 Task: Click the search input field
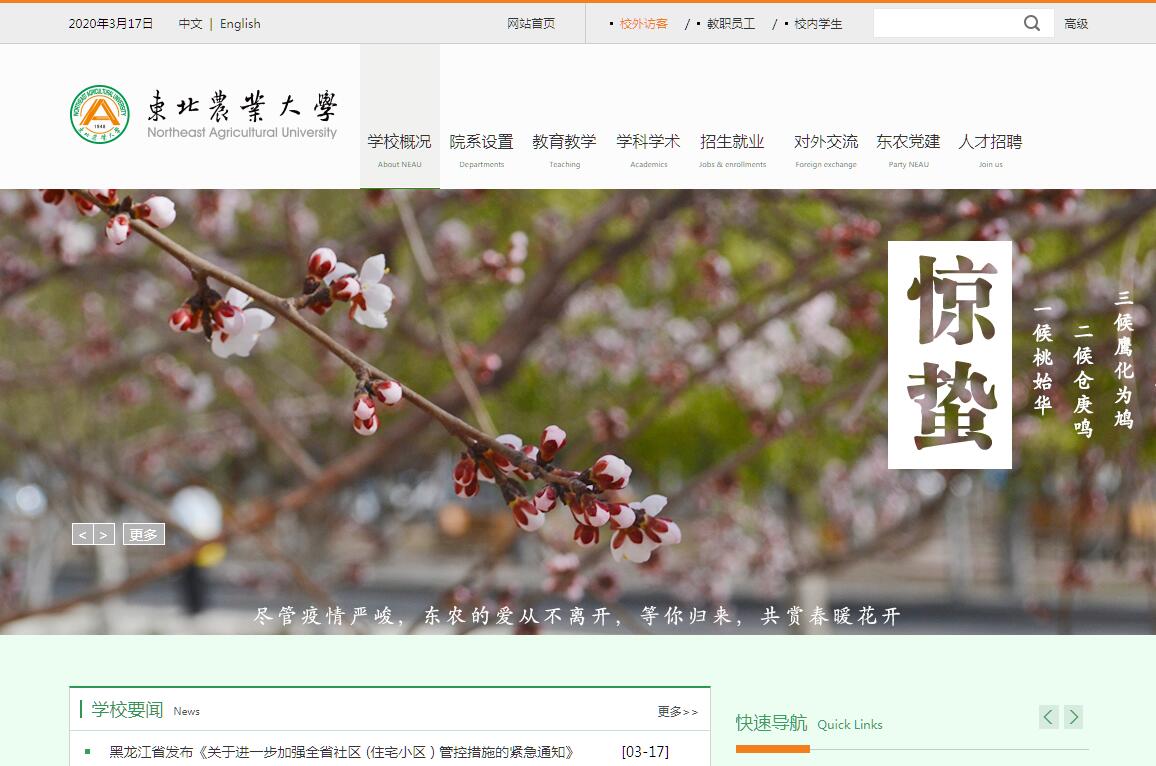pos(945,23)
